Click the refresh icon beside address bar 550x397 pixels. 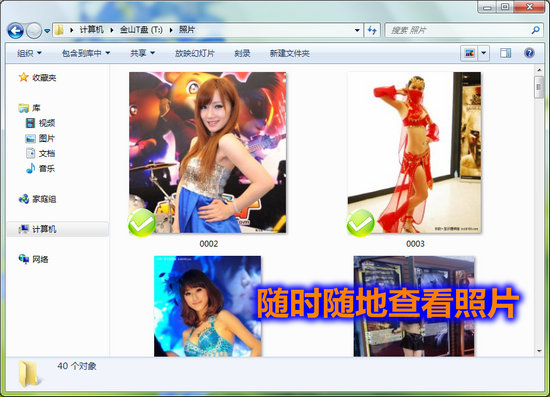(x=372, y=31)
